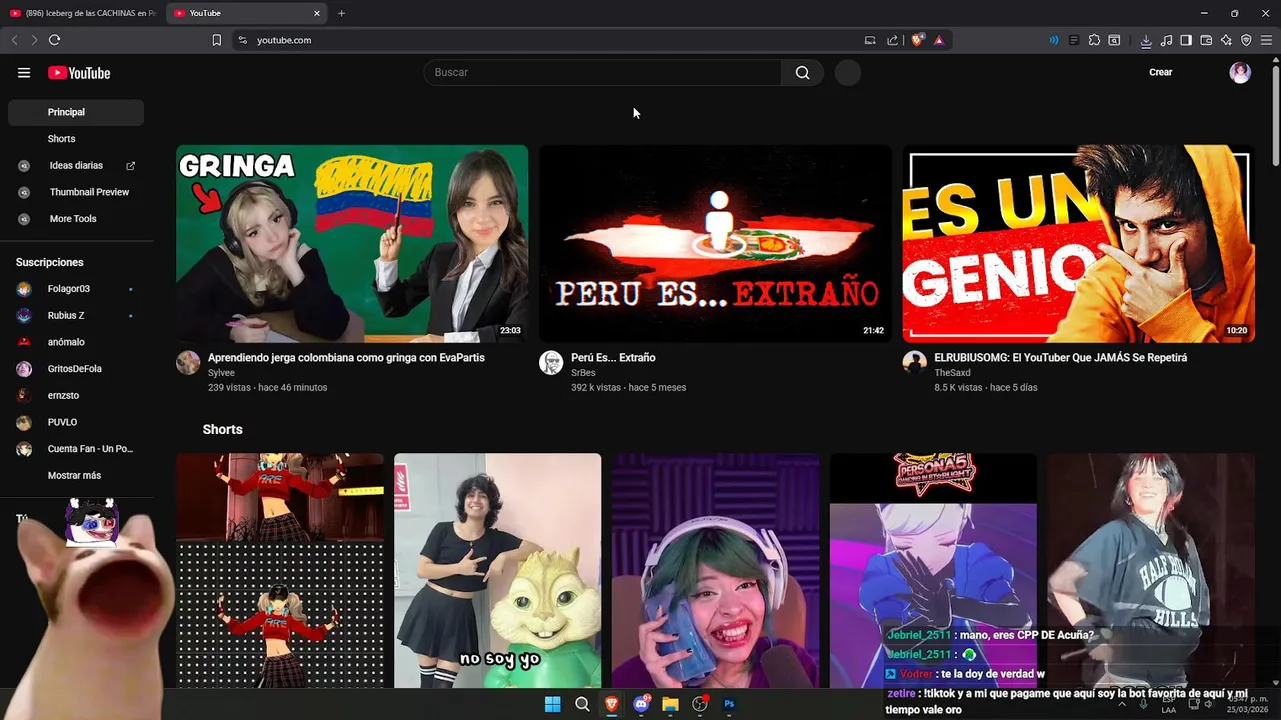Viewport: 1281px width, 720px height.
Task: Open the Sylvee channel name
Action: click(221, 373)
